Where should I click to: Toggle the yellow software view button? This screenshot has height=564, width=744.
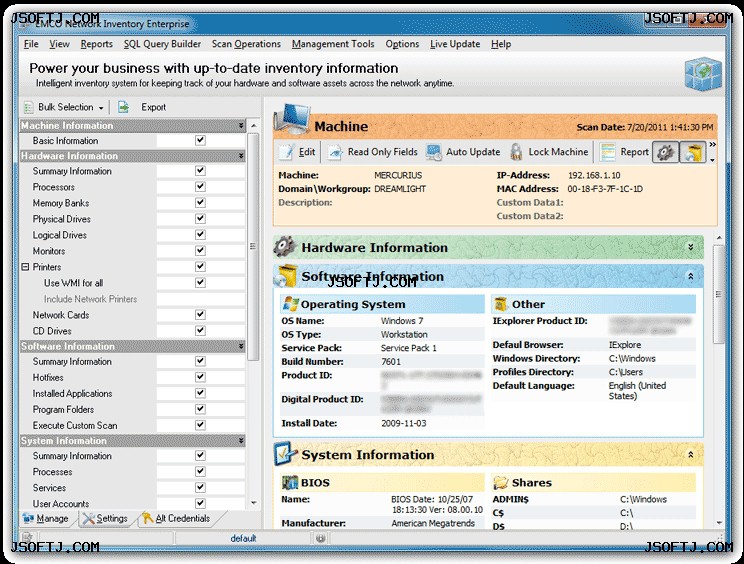click(x=692, y=152)
